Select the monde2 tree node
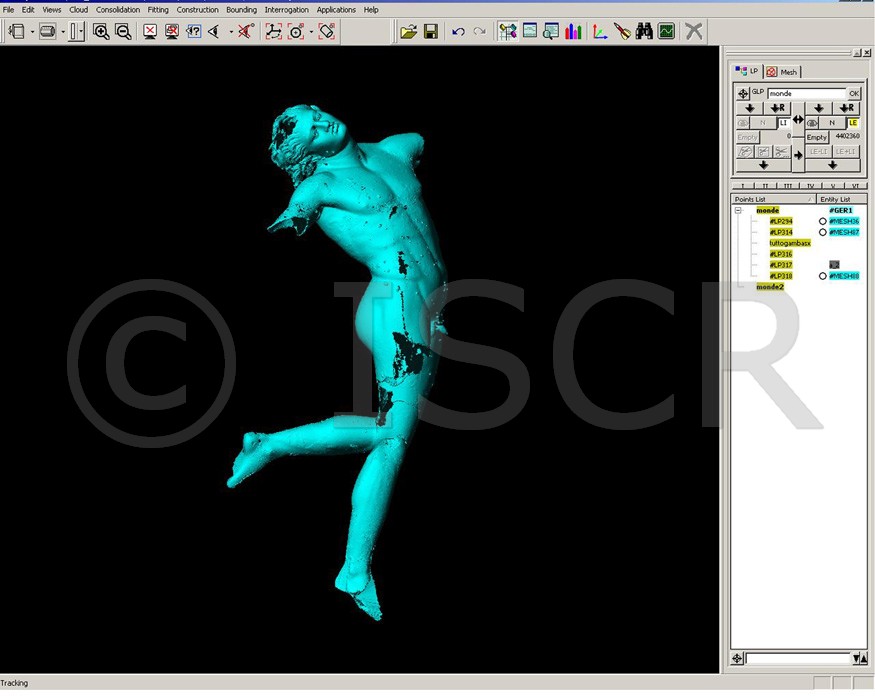The height and width of the screenshot is (700, 875). [x=770, y=286]
